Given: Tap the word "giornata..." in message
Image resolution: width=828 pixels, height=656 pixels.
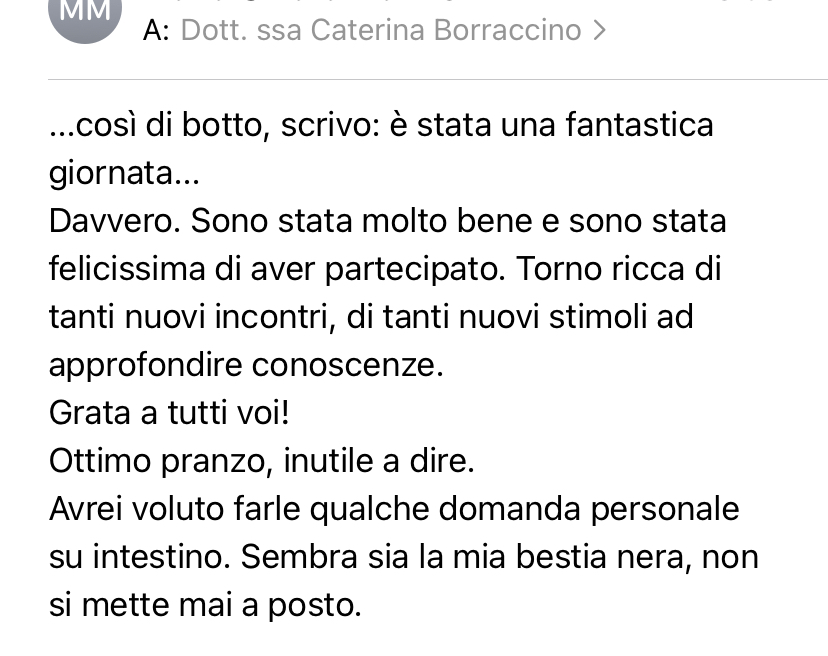Looking at the screenshot, I should 124,173.
